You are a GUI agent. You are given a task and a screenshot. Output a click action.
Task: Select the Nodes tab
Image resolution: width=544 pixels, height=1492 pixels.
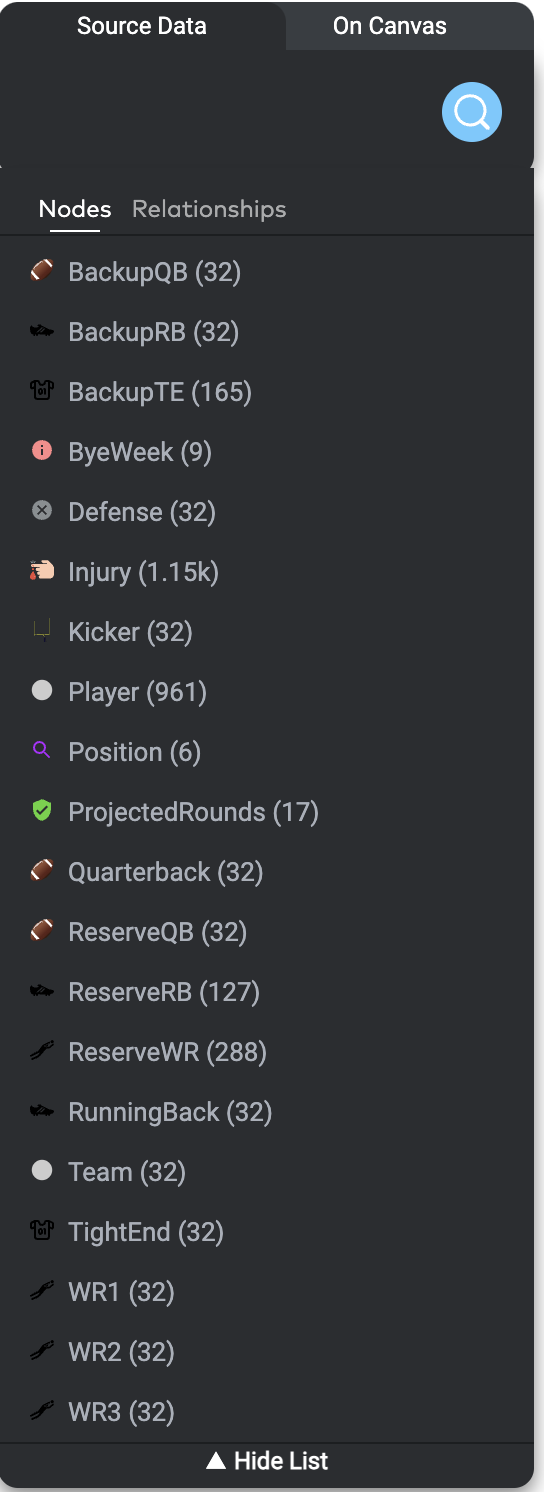[x=75, y=209]
